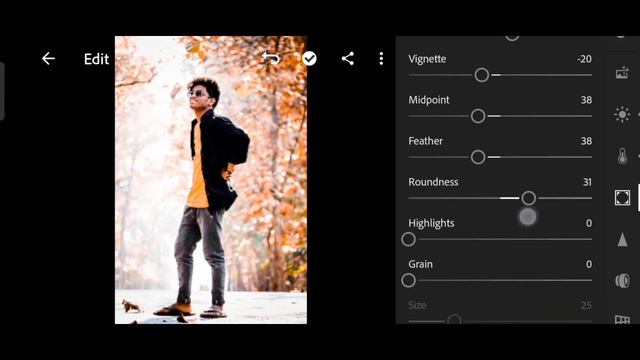The image size is (640, 360).
Task: Click the Vignette label
Action: (427, 59)
